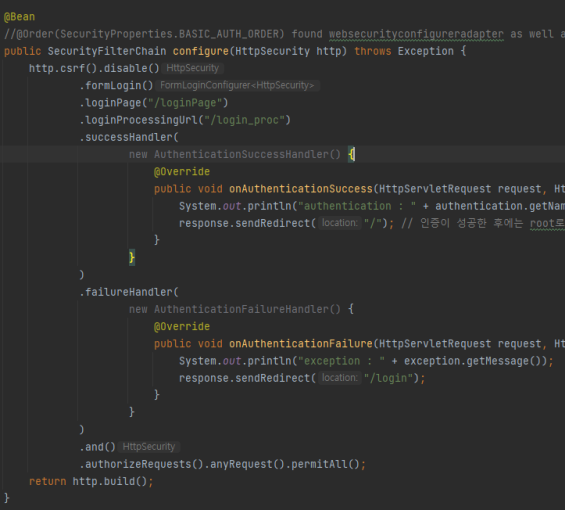565x510 pixels.
Task: Click the @Bean annotation
Action: point(19,17)
